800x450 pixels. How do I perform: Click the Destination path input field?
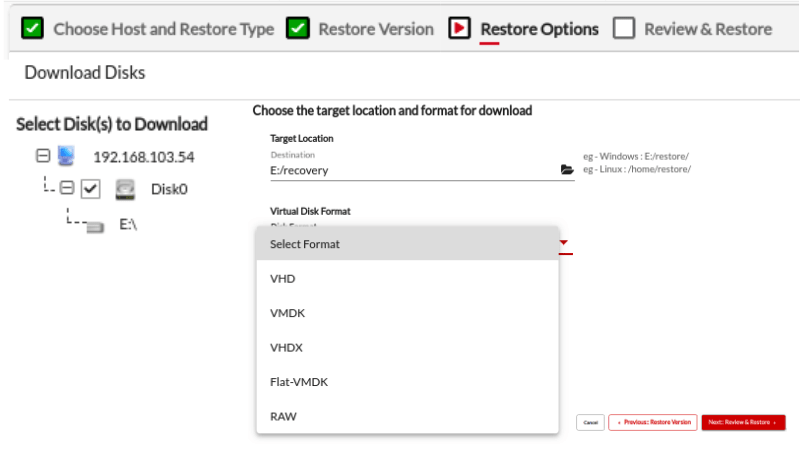tap(410, 171)
